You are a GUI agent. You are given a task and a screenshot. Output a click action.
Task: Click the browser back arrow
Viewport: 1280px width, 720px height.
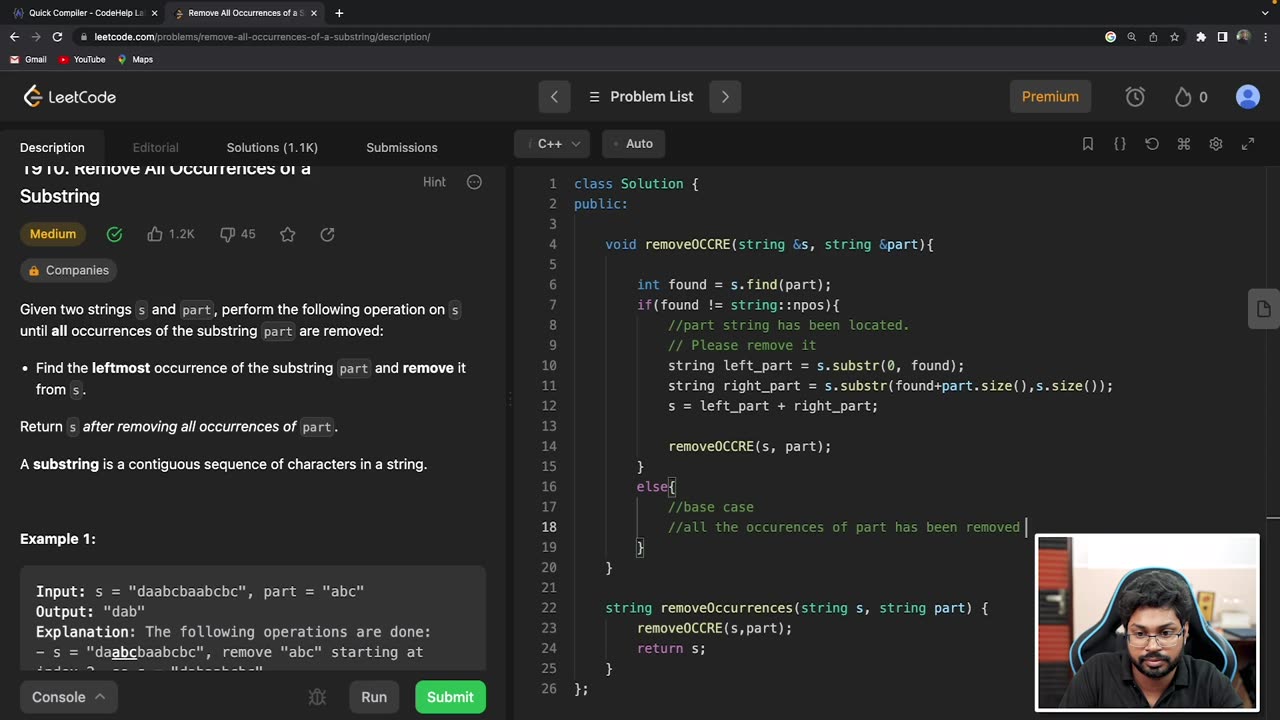pyautogui.click(x=14, y=37)
